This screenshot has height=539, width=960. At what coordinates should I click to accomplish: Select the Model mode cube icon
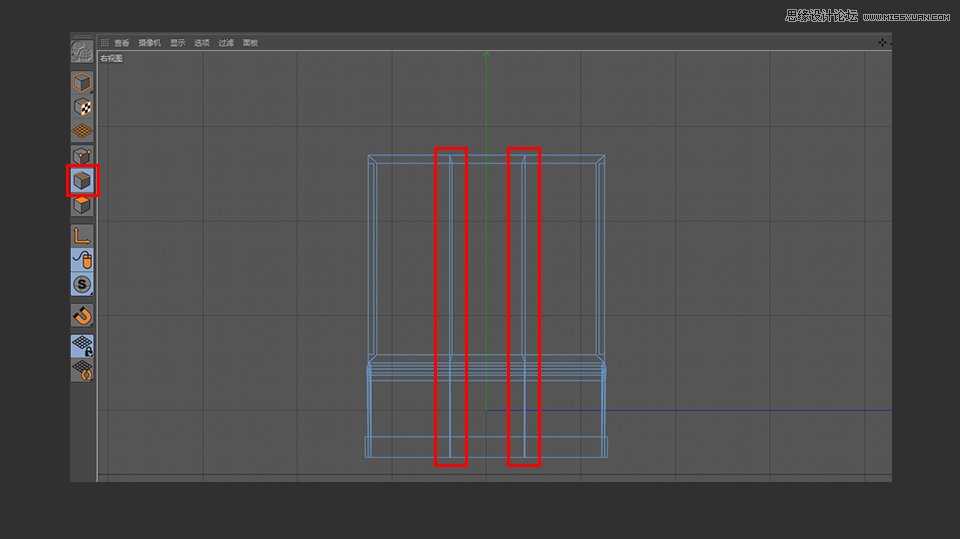click(82, 83)
